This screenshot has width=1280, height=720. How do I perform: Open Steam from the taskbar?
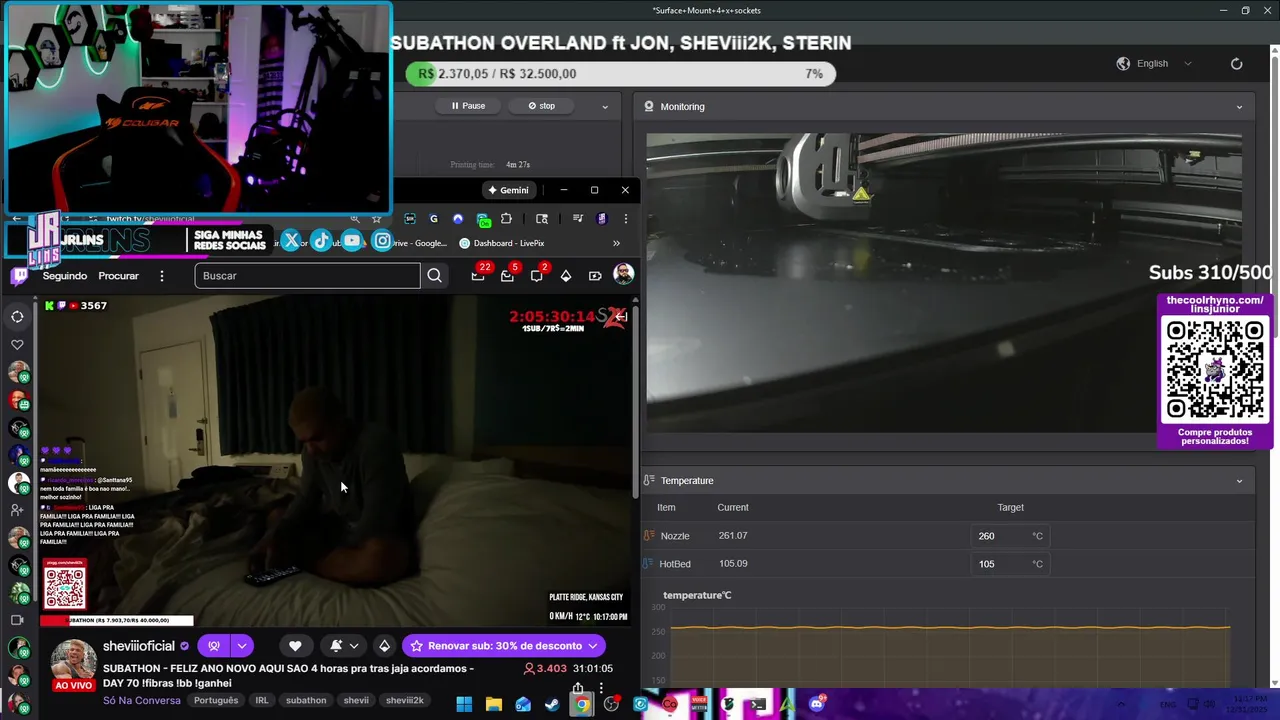[552, 704]
